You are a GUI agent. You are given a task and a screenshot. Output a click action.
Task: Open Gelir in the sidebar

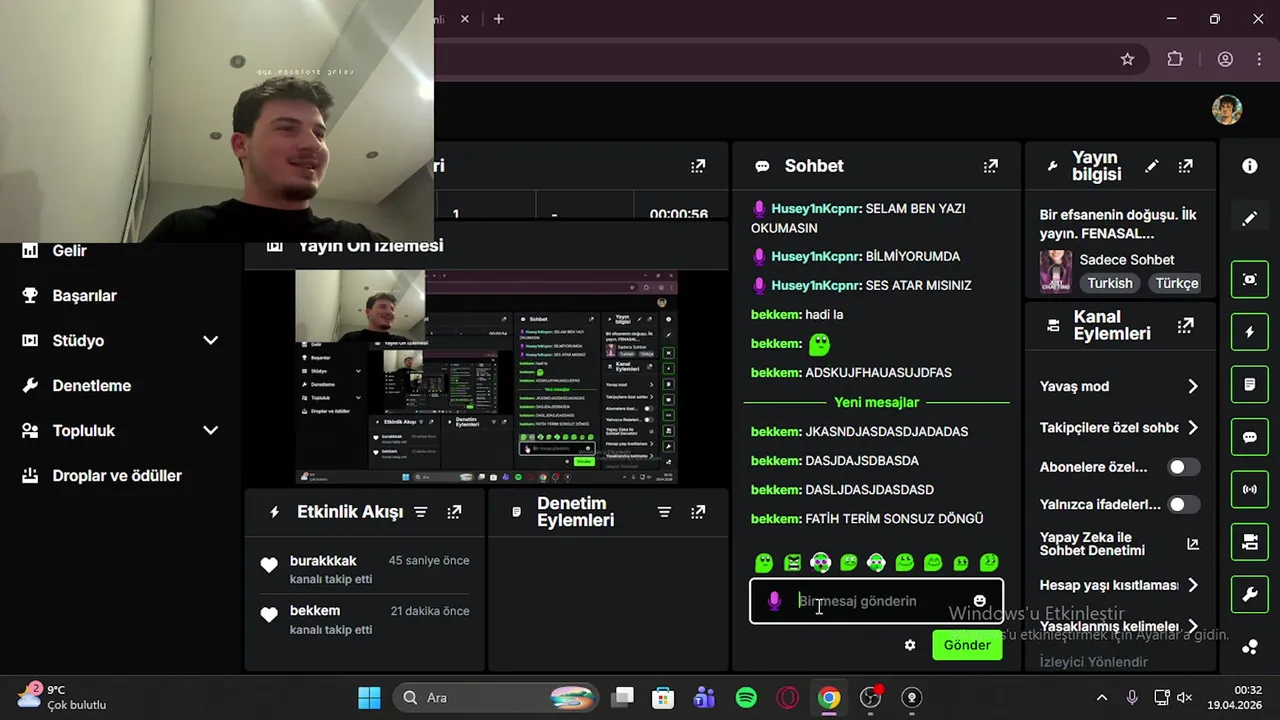pos(70,251)
